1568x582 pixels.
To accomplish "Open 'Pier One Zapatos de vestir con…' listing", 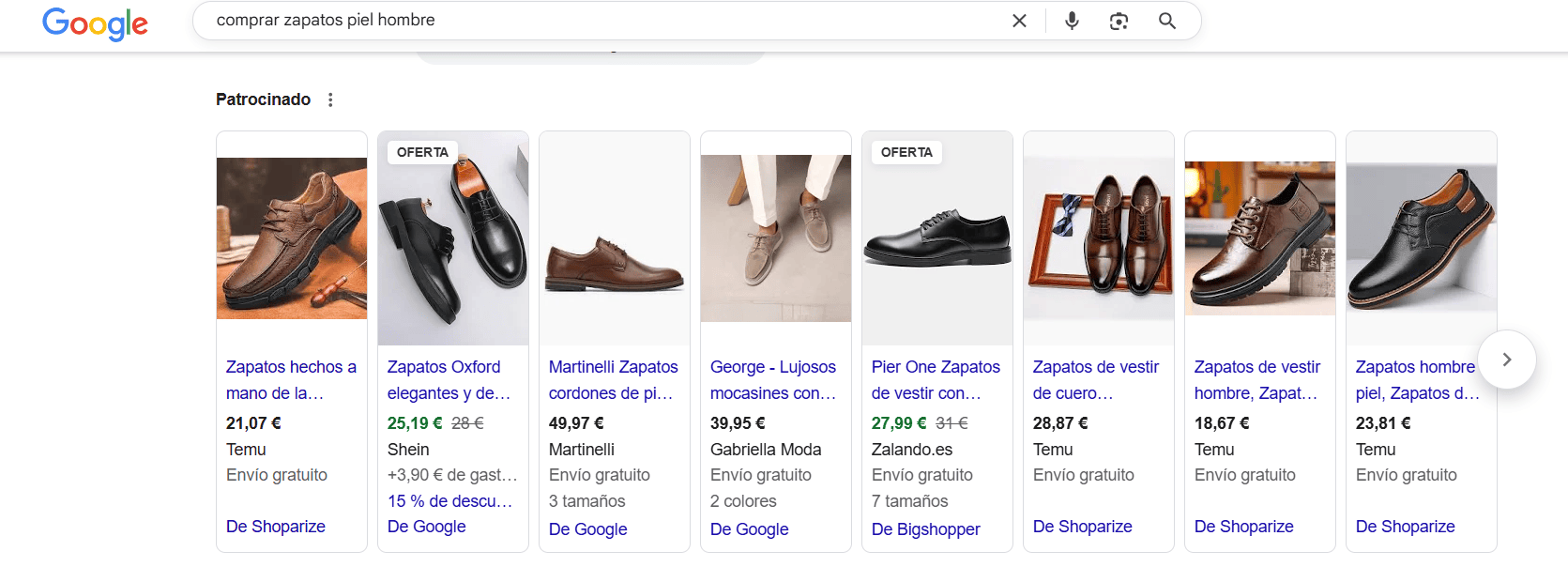I will pos(936,380).
